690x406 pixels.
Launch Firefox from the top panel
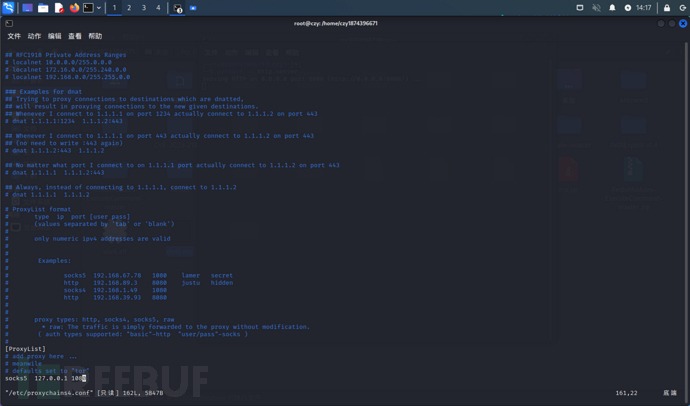74,8
